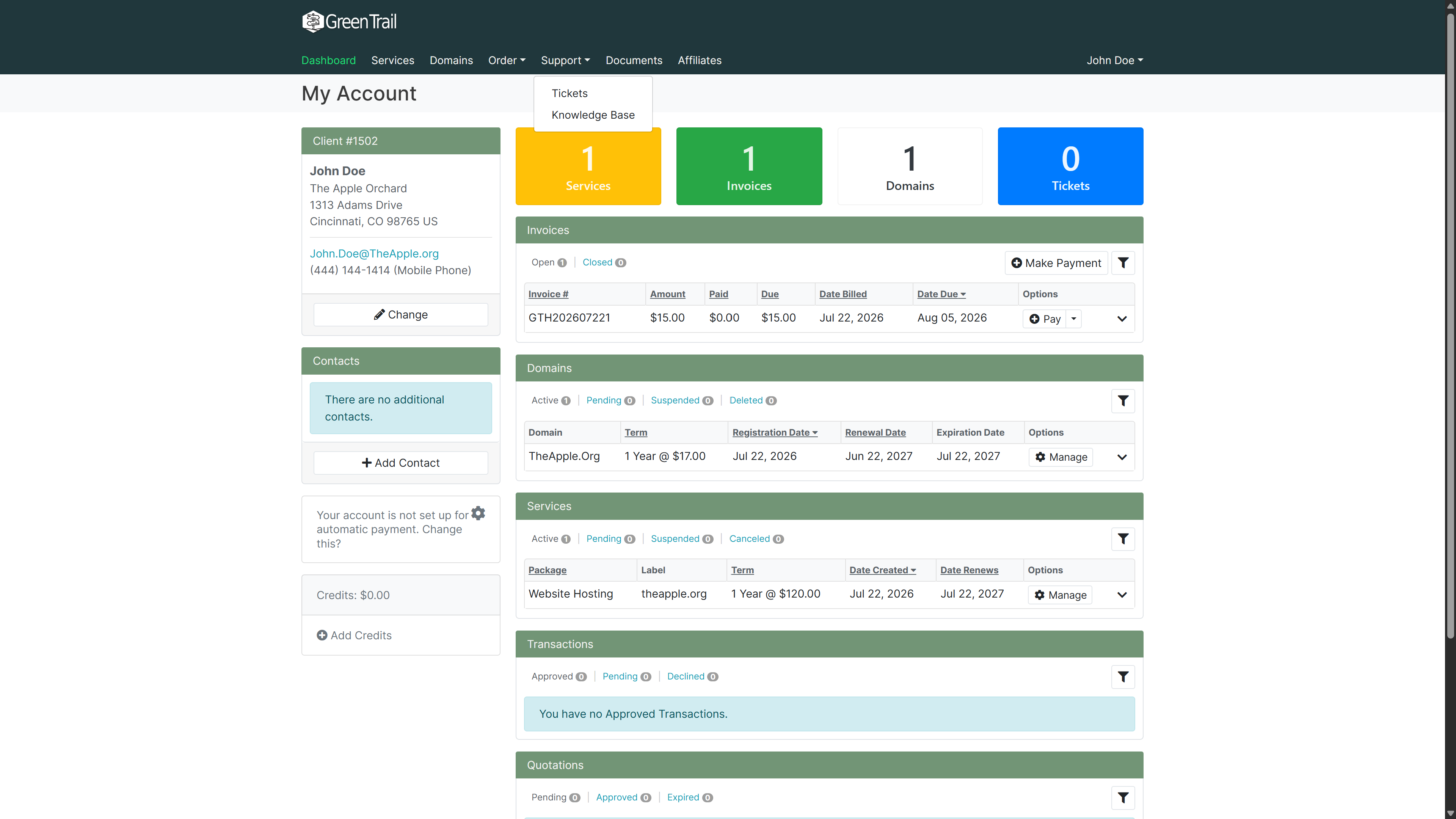Click the automatic payment gear icon

478,513
